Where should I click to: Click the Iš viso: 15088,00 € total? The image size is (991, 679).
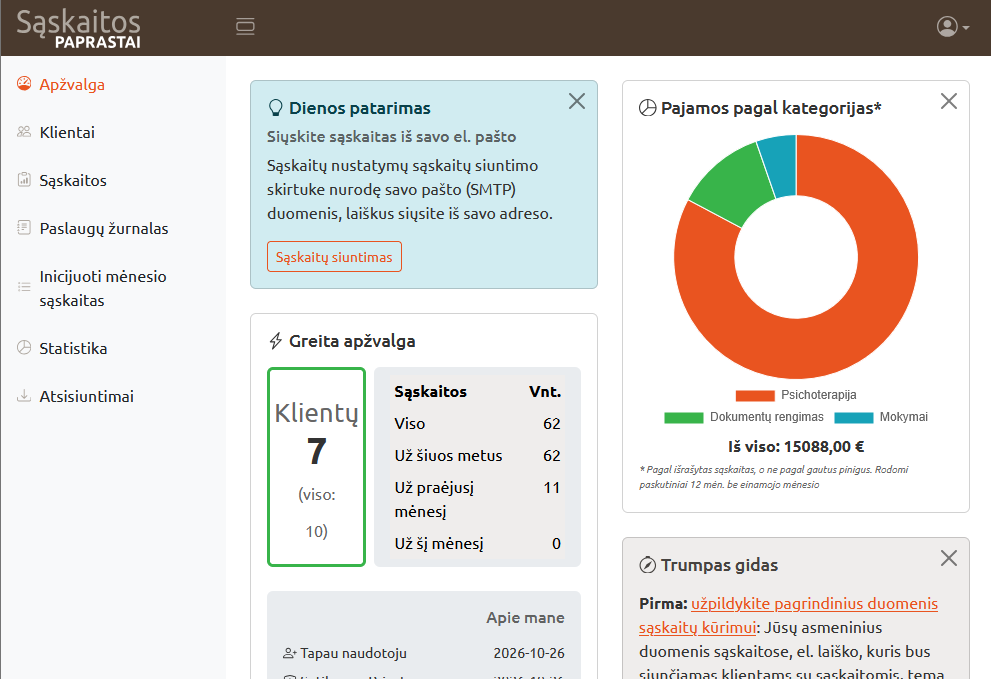pos(796,447)
